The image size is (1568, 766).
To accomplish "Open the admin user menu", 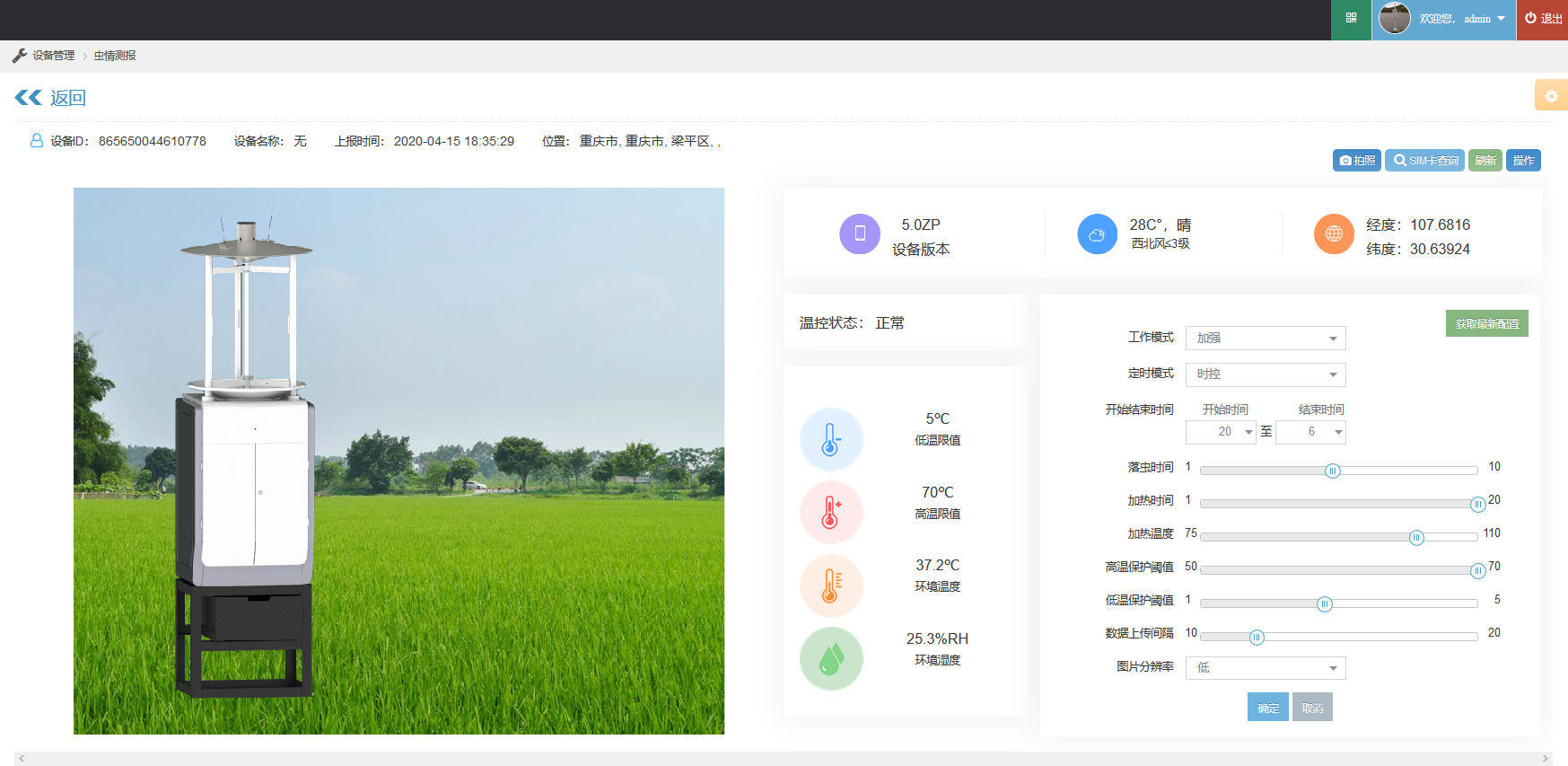I will (1443, 19).
